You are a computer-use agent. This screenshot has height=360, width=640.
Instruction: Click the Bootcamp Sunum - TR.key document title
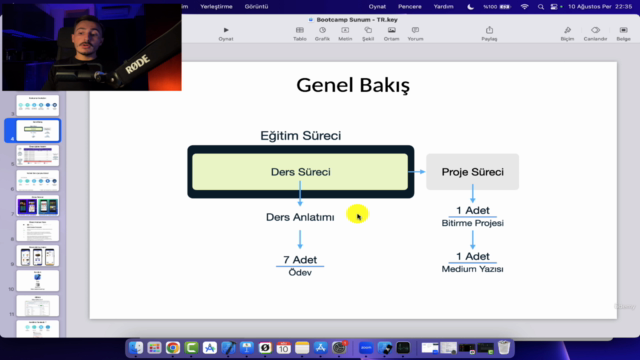(x=357, y=20)
